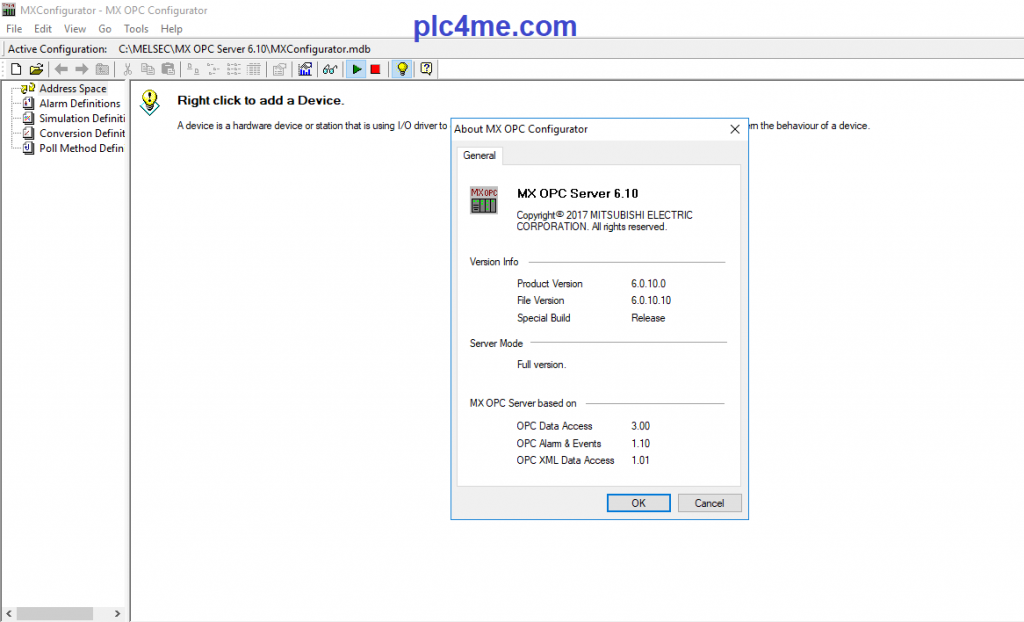Click the tree panel scrollbar right arrow

coord(117,613)
